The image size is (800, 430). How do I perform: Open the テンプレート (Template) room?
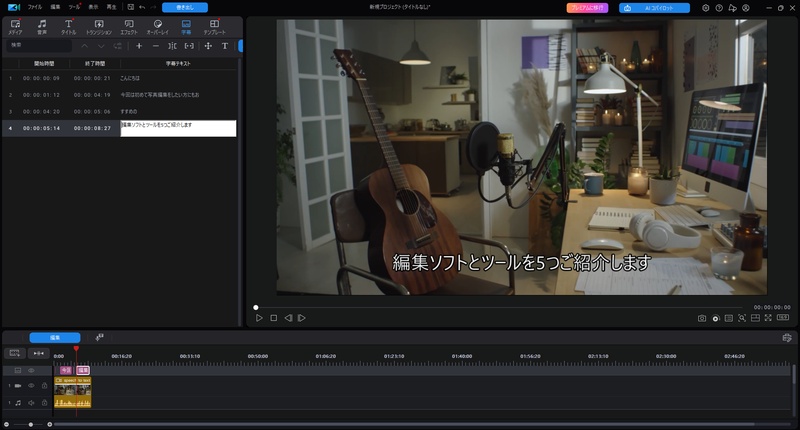tap(214, 27)
